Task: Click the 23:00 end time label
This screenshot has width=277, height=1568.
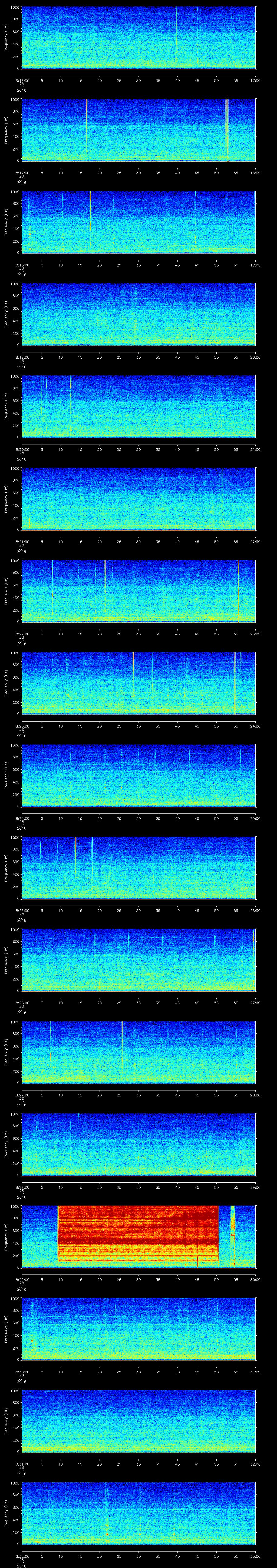Action: pos(255,634)
